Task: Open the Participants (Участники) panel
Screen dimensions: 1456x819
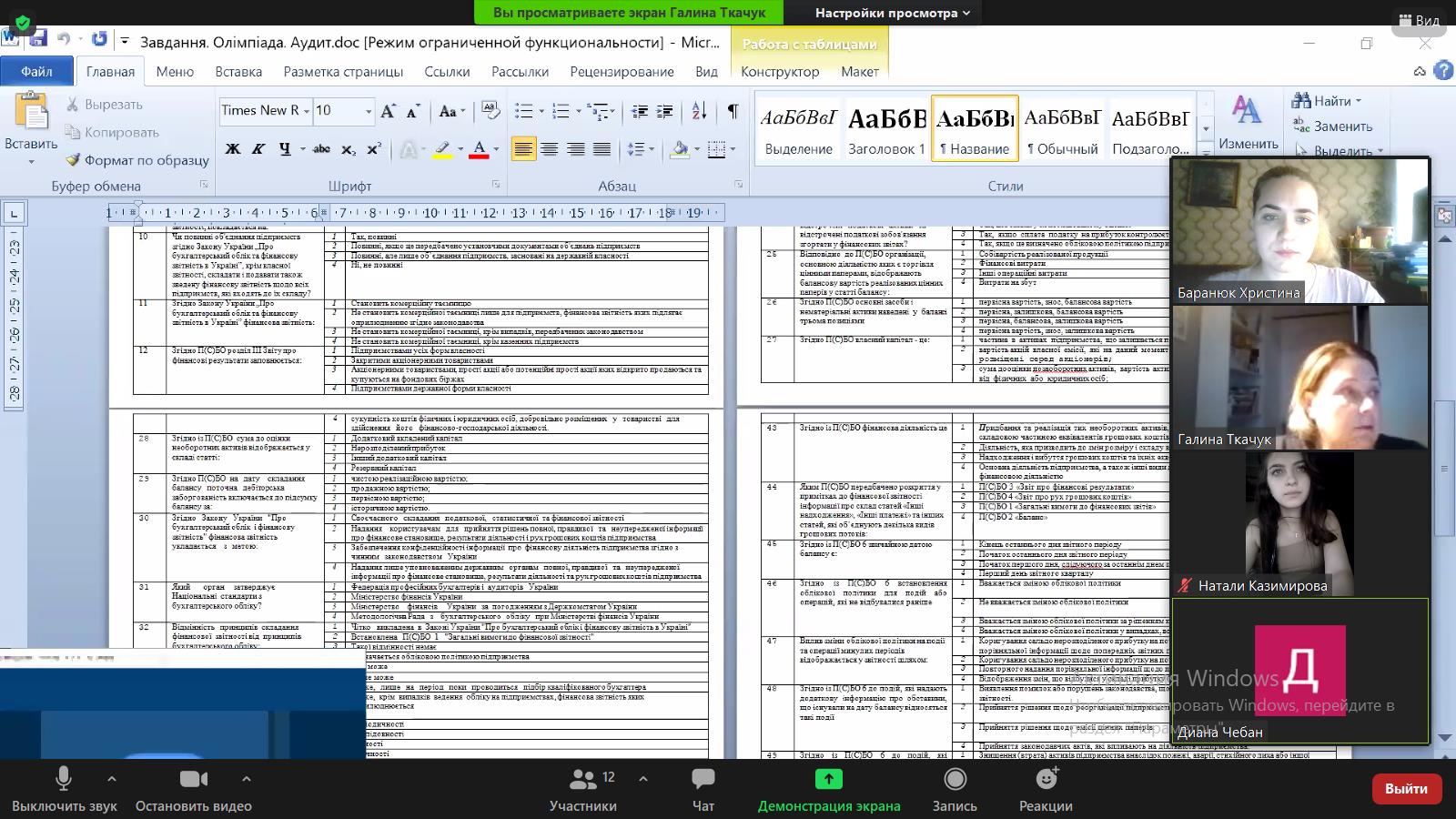Action: tap(582, 789)
